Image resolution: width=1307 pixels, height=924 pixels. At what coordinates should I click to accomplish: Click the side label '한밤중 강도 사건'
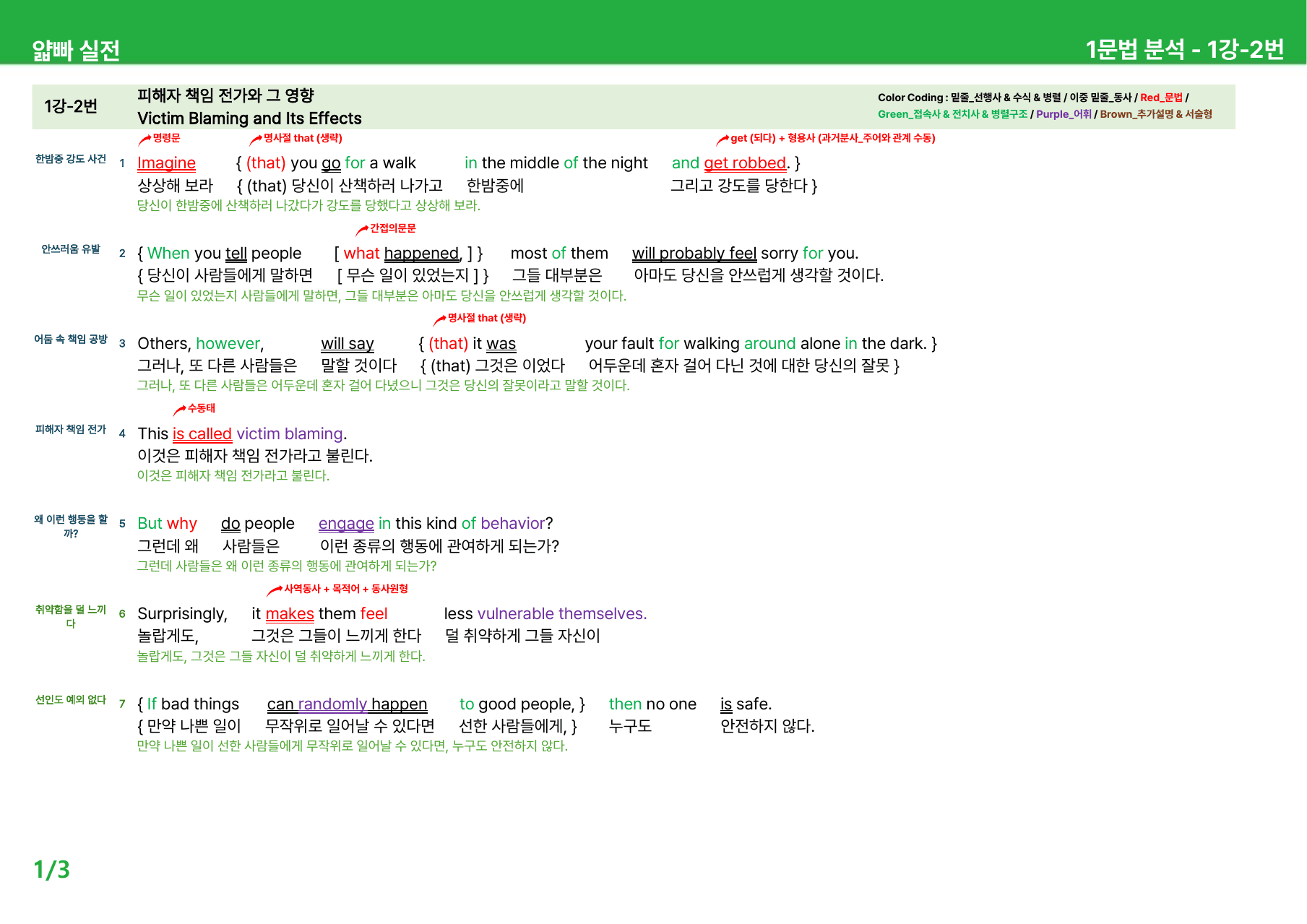pyautogui.click(x=71, y=159)
